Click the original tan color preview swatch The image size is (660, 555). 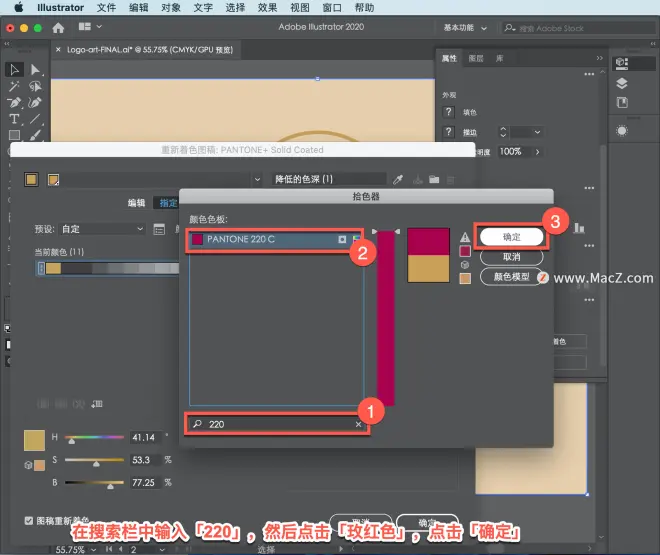(428, 268)
